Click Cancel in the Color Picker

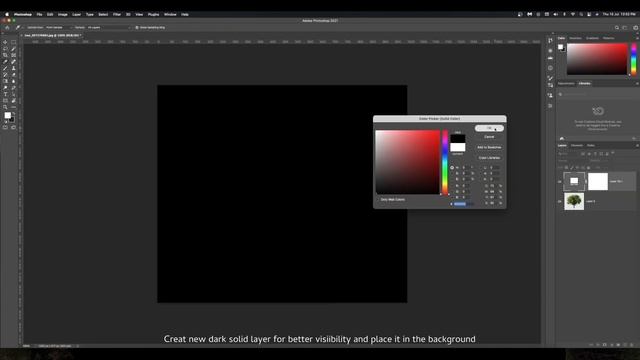tap(489, 137)
